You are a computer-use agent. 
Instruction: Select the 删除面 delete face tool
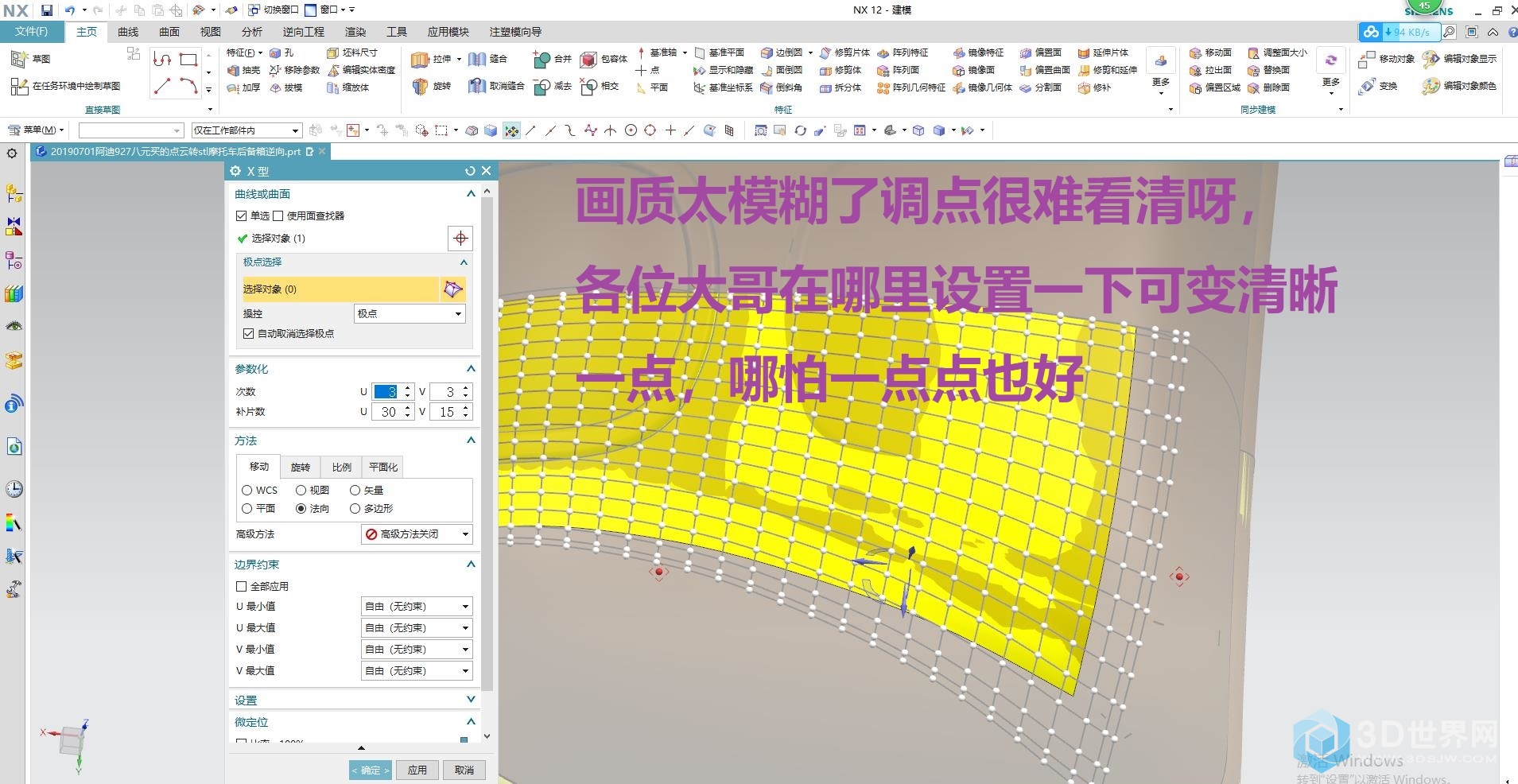[x=1268, y=87]
